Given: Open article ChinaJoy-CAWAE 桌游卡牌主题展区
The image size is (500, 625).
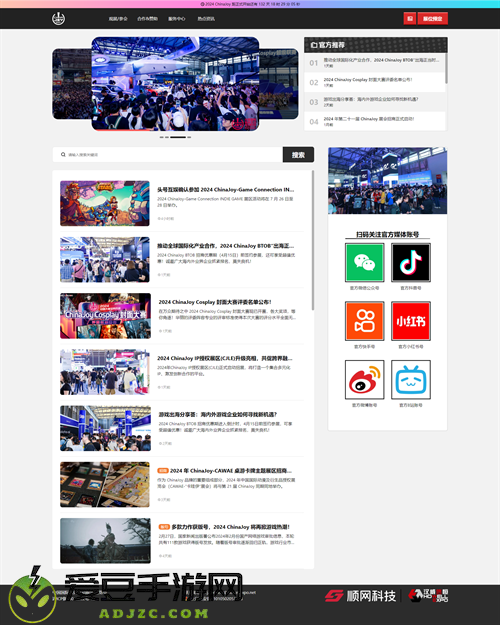Looking at the screenshot, I should [231, 471].
